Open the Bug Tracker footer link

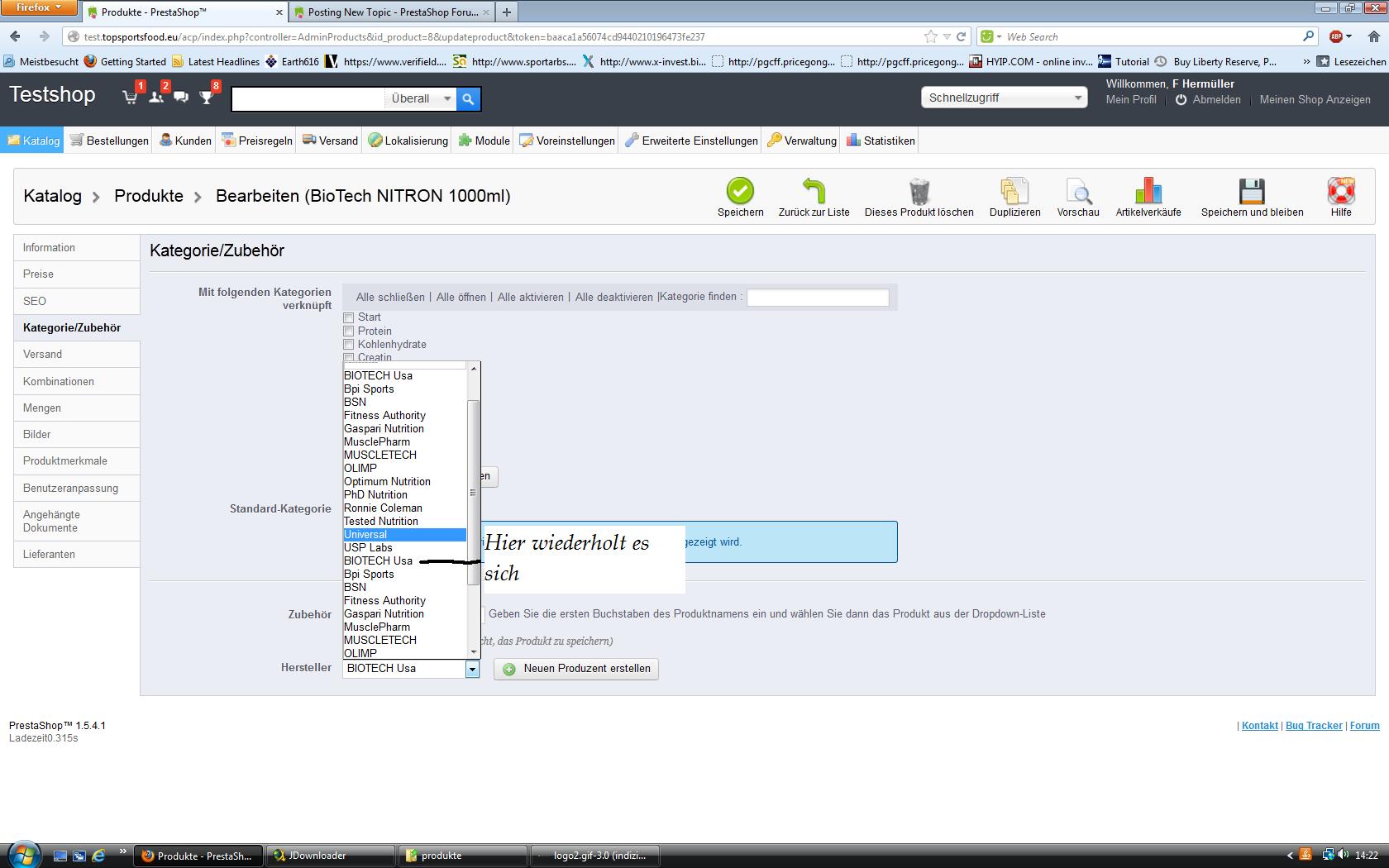[x=1314, y=726]
